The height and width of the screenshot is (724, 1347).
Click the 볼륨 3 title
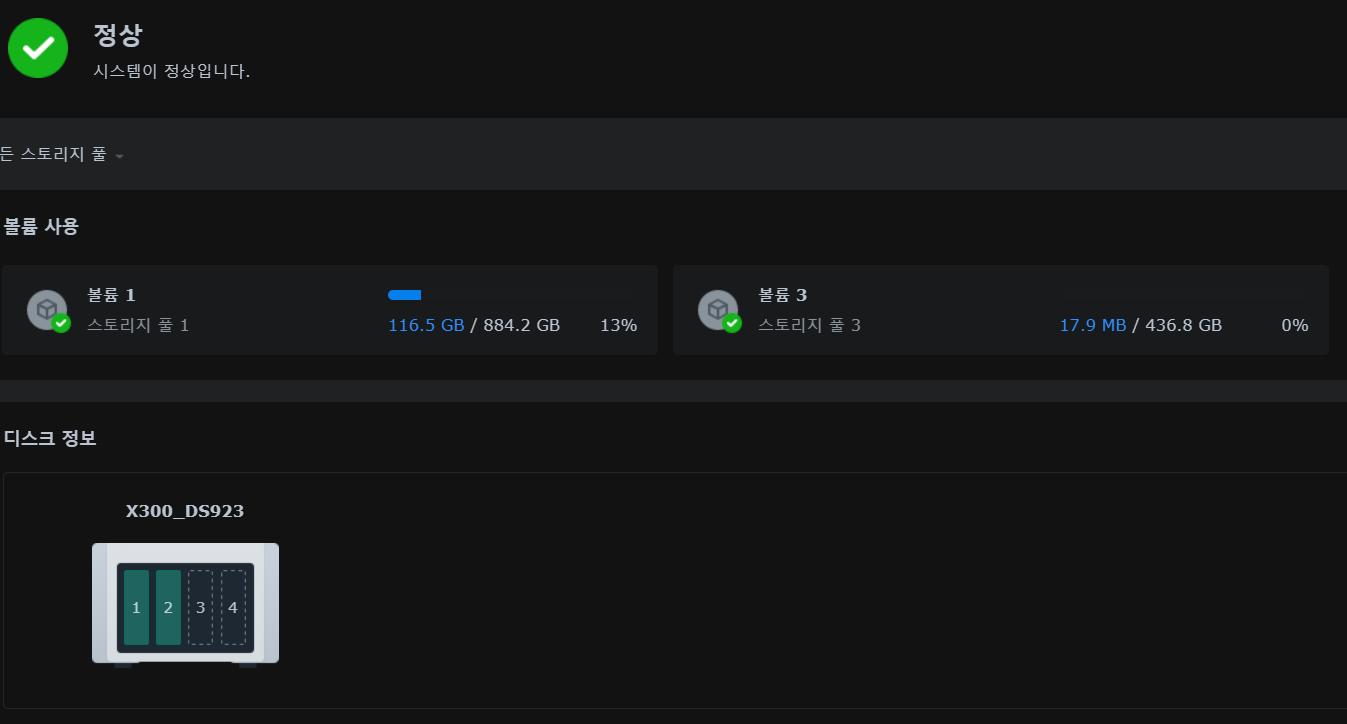782,295
